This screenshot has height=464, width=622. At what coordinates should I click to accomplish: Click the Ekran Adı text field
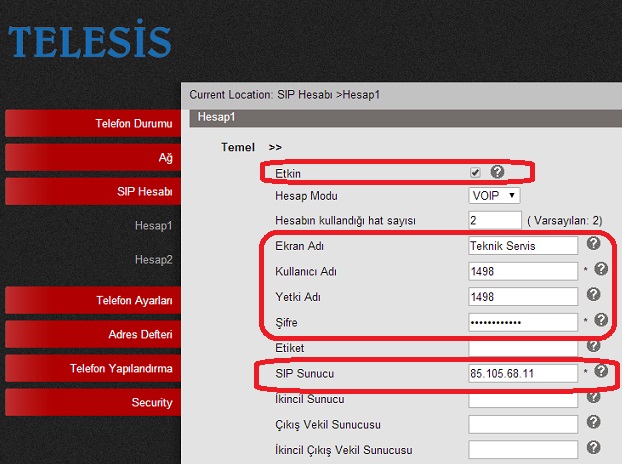[522, 245]
